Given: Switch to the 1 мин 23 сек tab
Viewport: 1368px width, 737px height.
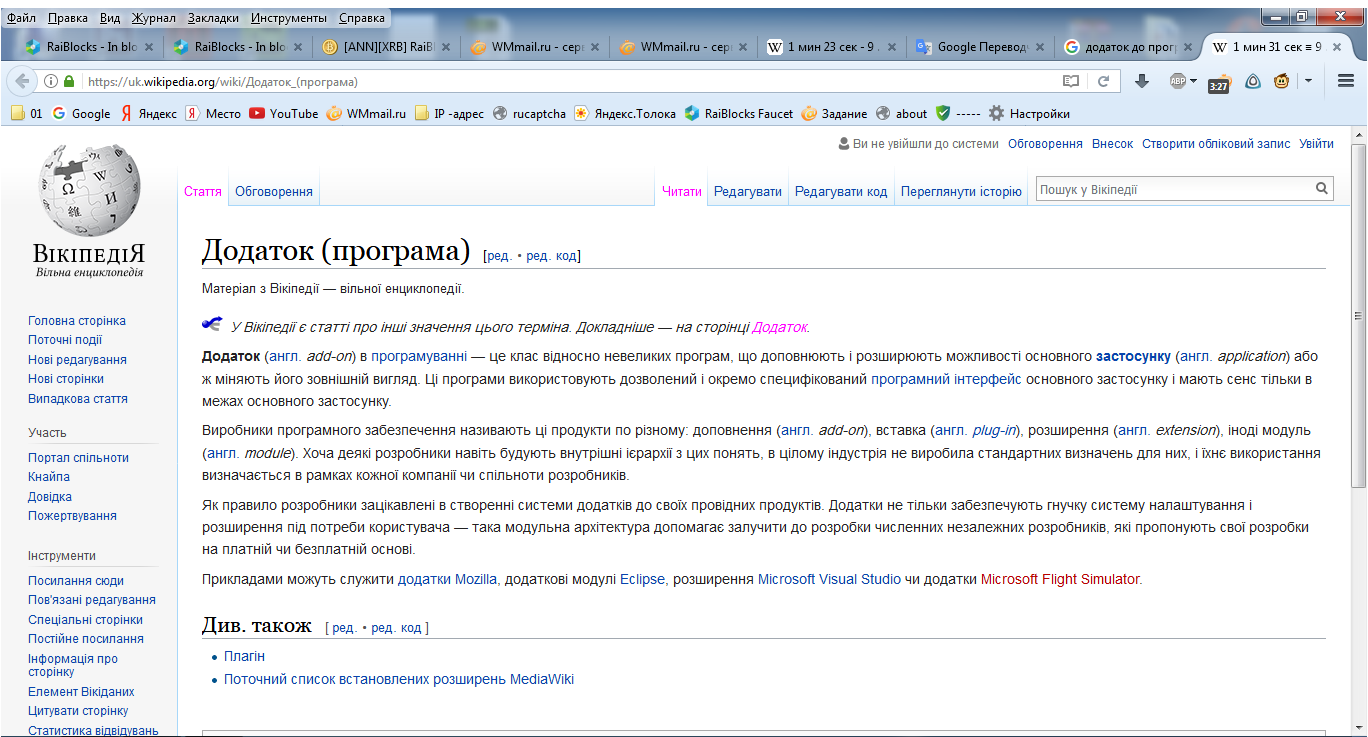Looking at the screenshot, I should coord(833,46).
